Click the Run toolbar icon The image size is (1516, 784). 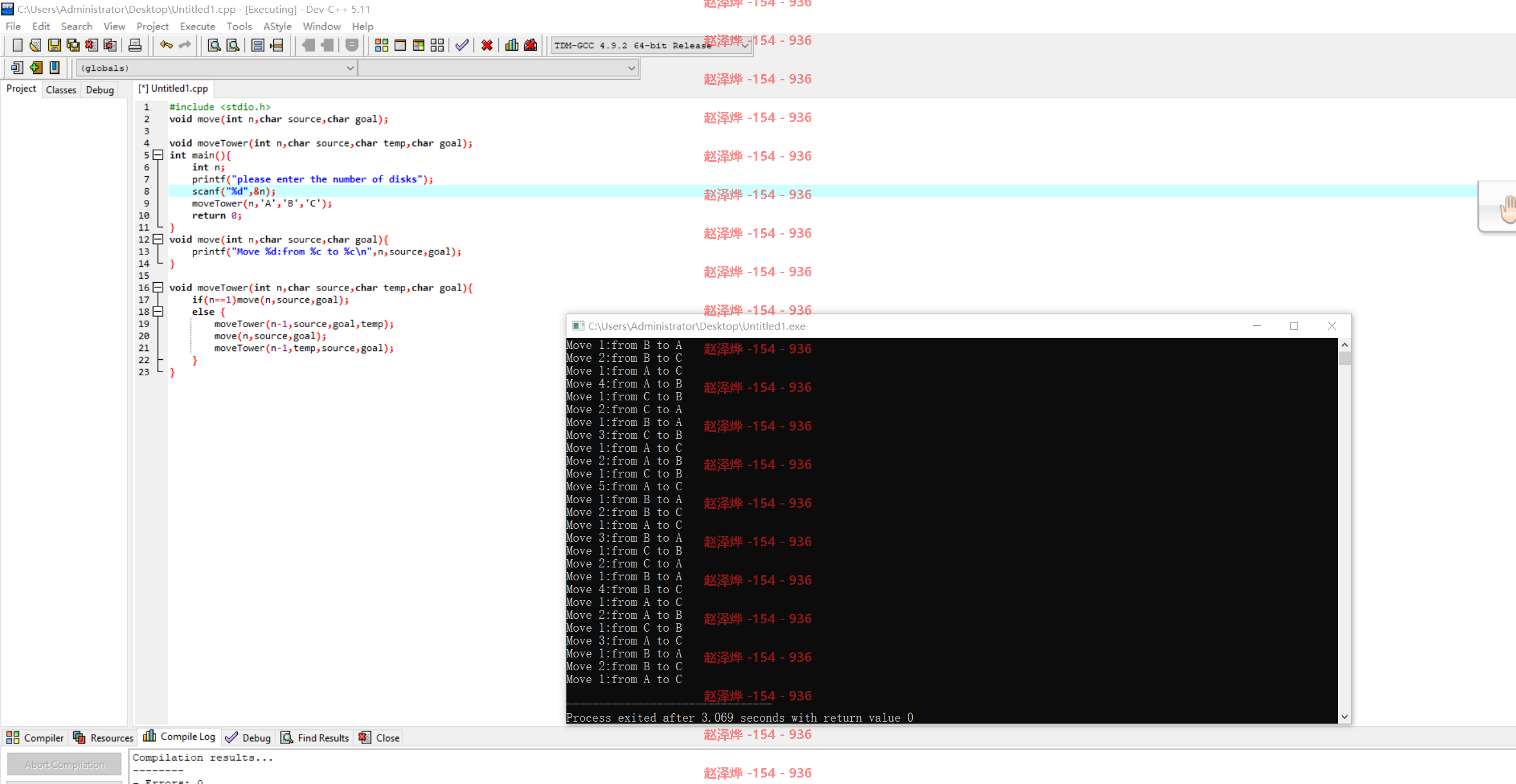click(x=400, y=45)
